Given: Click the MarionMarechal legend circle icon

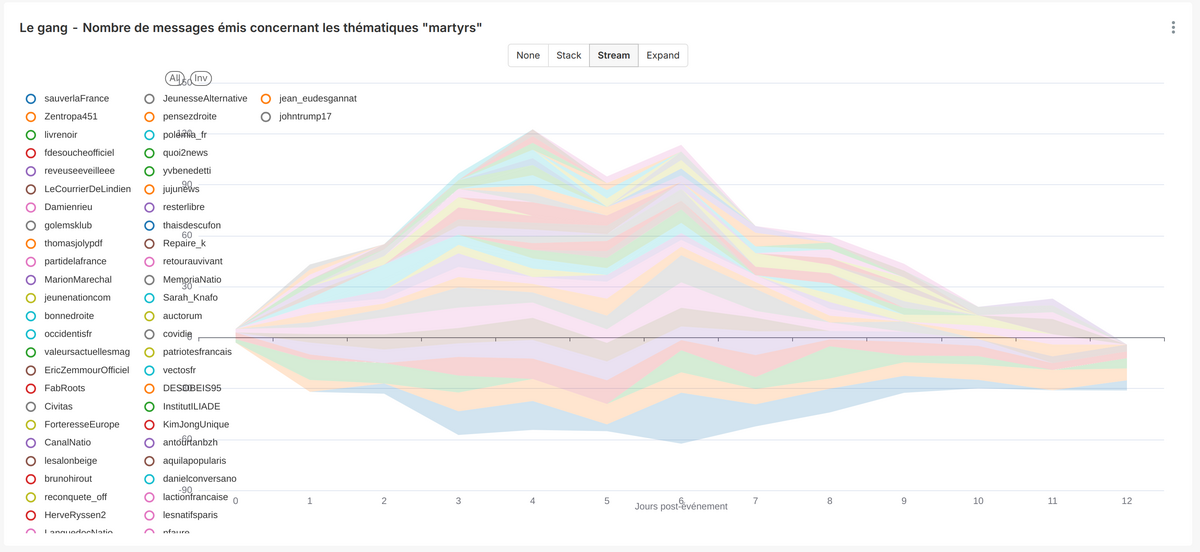Looking at the screenshot, I should tap(31, 280).
